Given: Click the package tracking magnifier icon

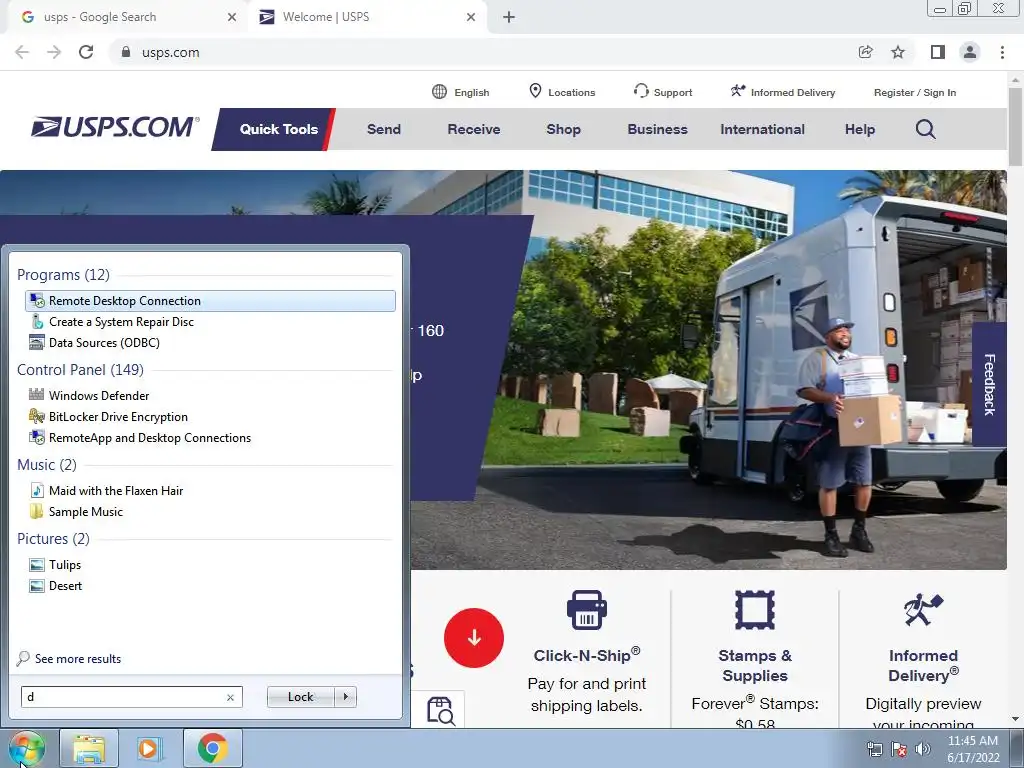Looking at the screenshot, I should [441, 711].
